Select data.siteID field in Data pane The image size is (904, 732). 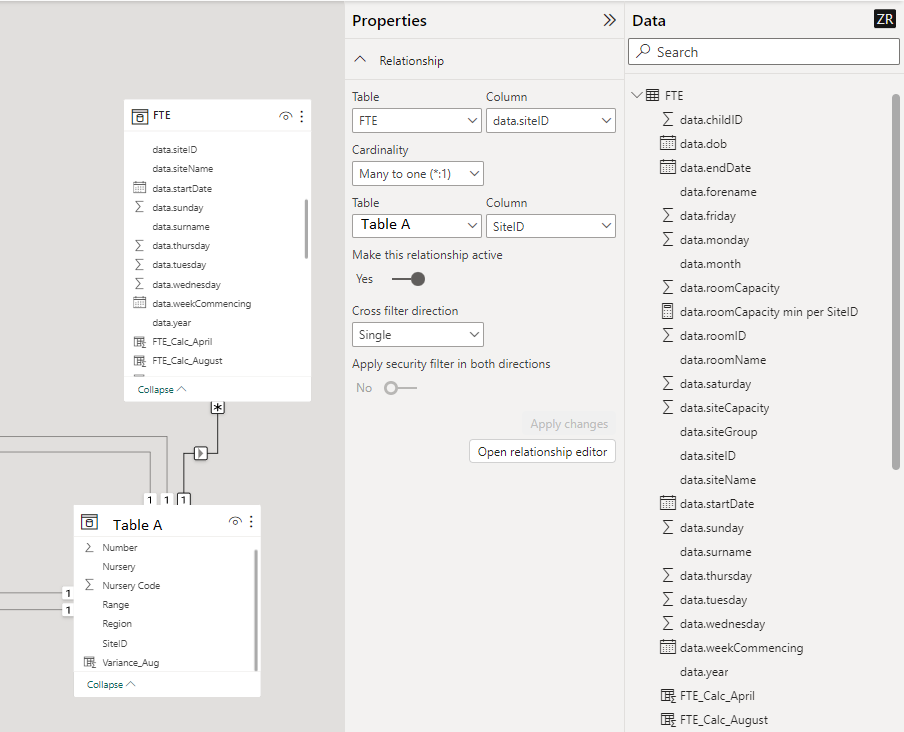[x=707, y=455]
